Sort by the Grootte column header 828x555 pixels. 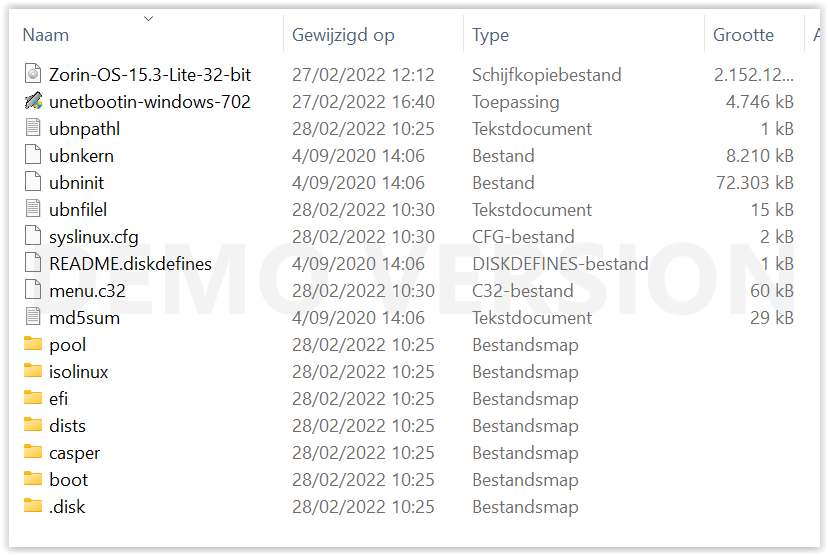pos(743,36)
